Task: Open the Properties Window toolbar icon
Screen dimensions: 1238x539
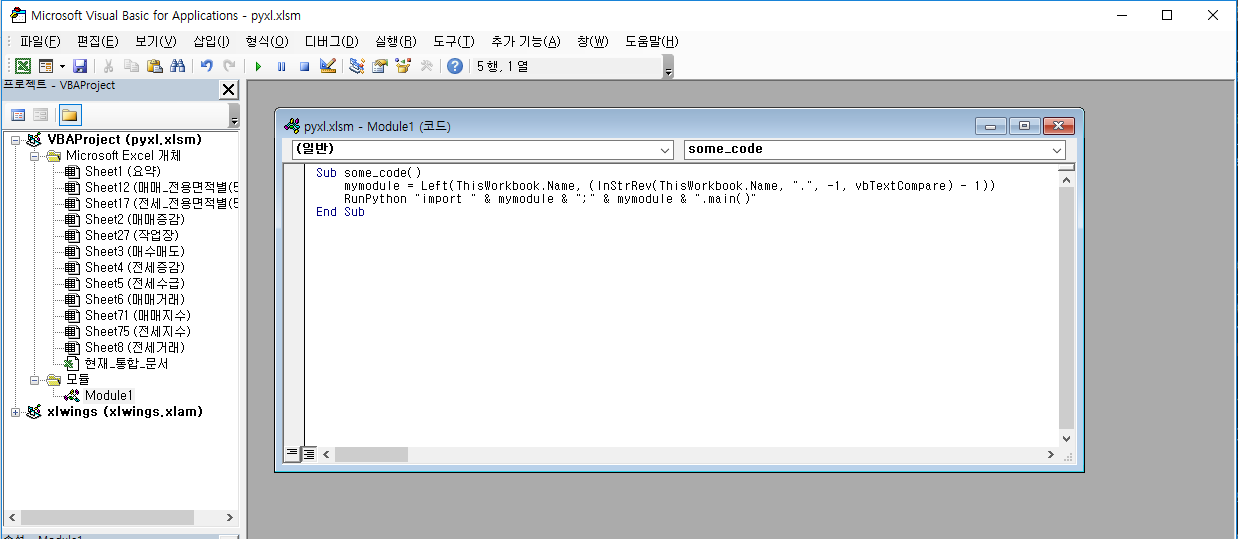Action: [x=380, y=66]
